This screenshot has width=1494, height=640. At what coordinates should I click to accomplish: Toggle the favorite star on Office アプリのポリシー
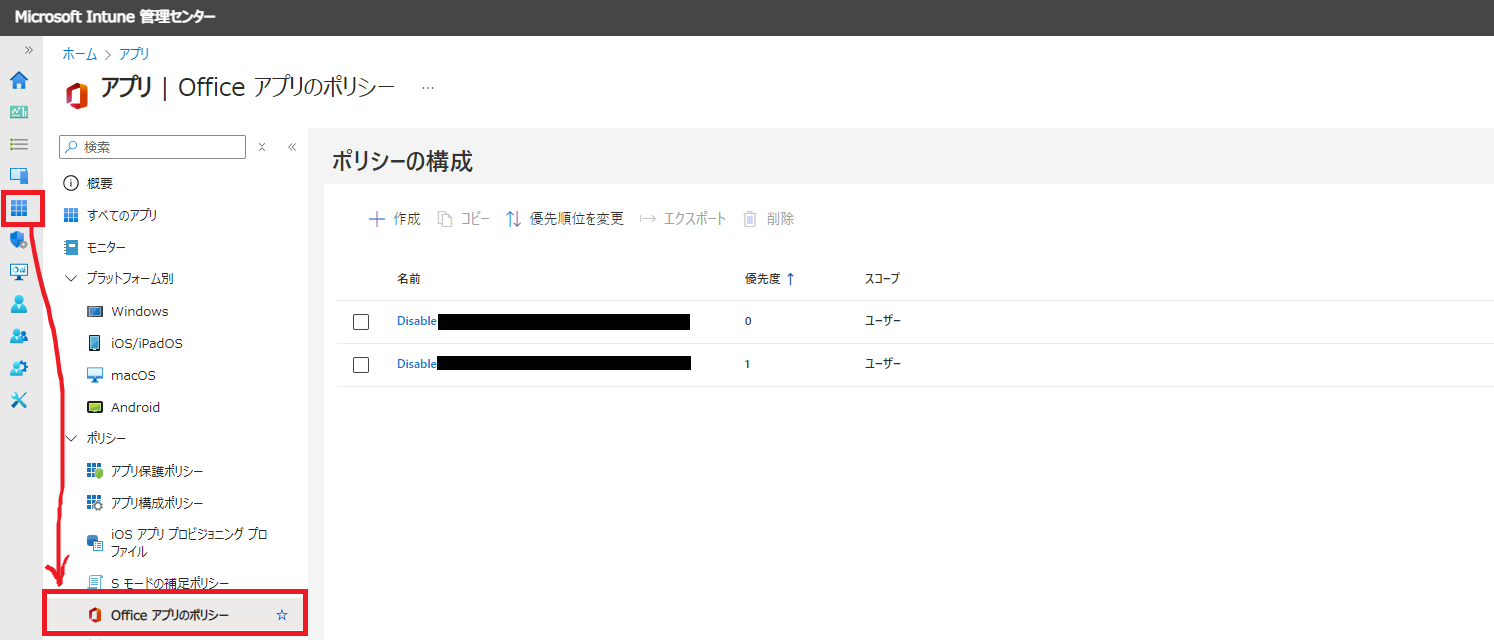click(x=281, y=613)
